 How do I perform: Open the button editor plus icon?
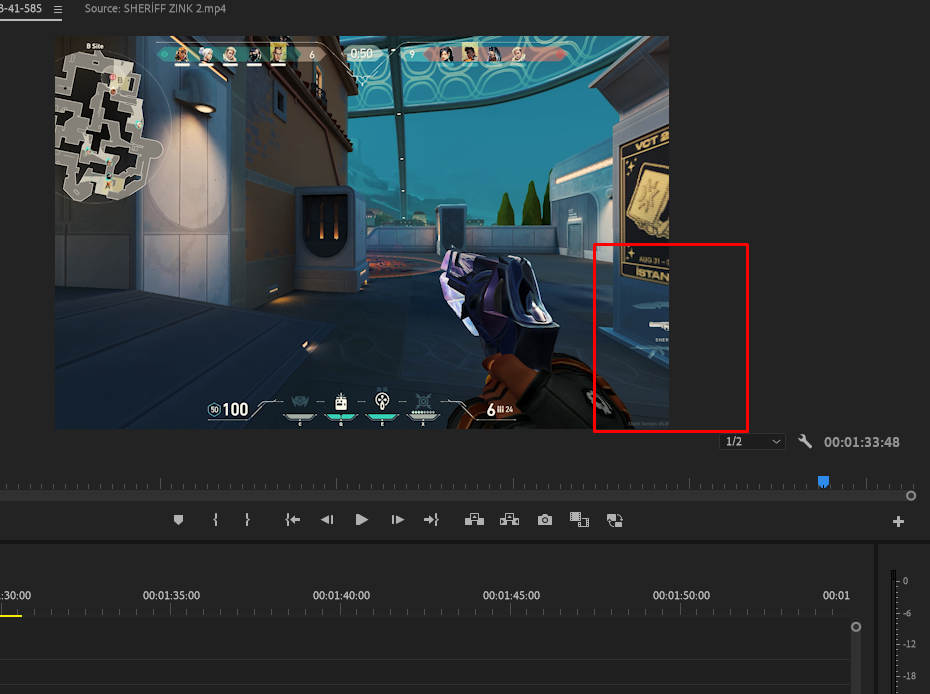tap(898, 521)
